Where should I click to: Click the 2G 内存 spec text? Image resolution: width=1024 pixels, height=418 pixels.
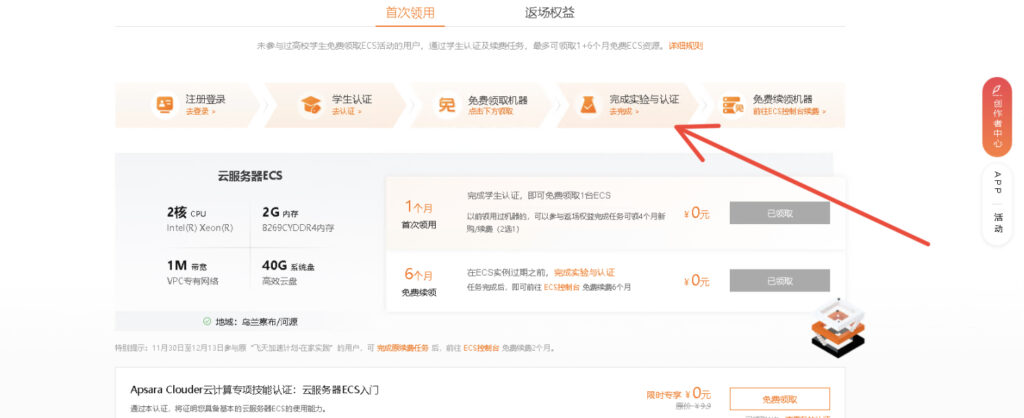[x=281, y=213]
